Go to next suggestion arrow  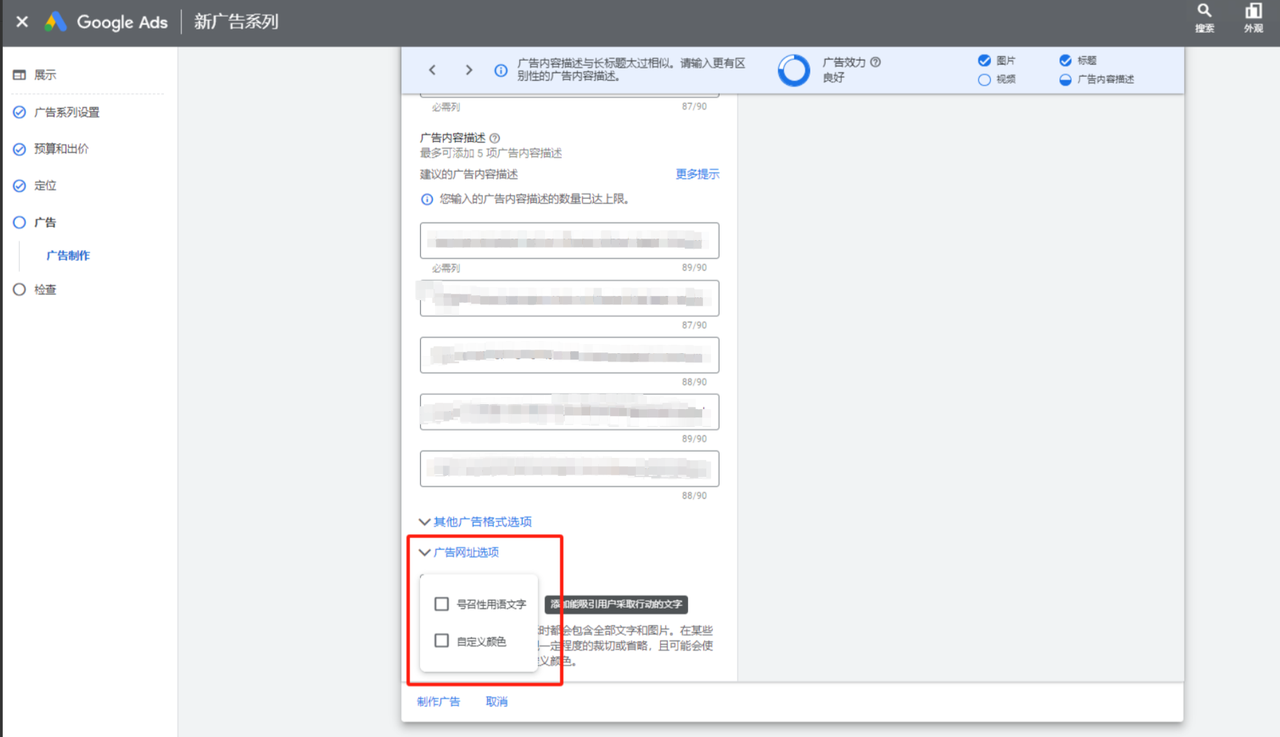coord(469,70)
